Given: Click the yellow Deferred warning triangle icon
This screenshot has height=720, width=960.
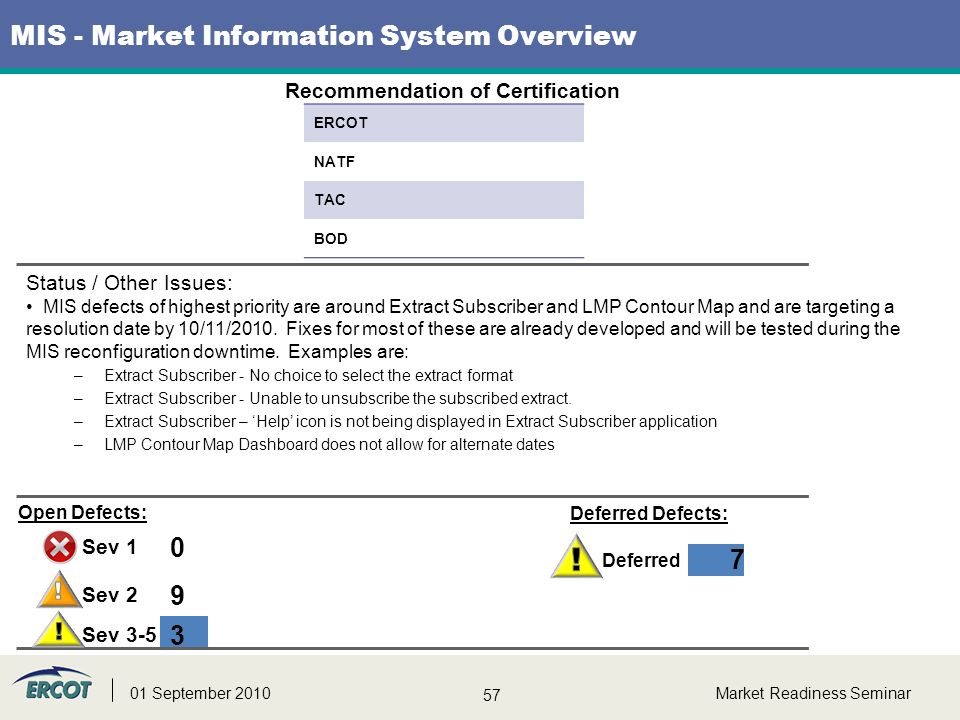Looking at the screenshot, I should [576, 557].
